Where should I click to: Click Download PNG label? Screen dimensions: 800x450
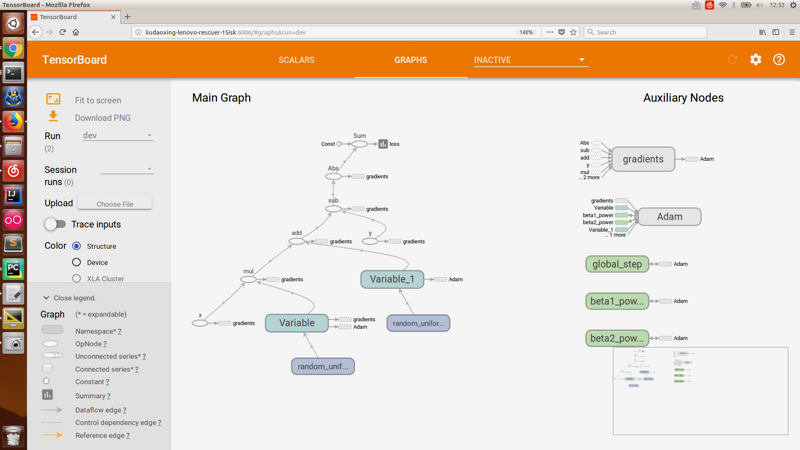[103, 118]
